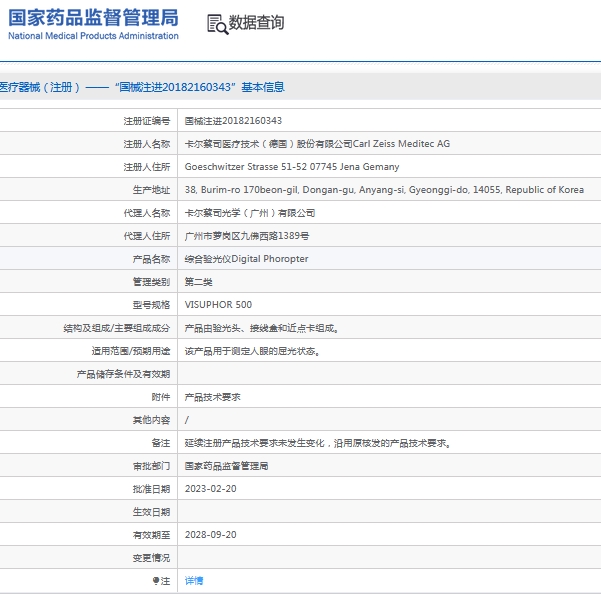The height and width of the screenshot is (597, 601).
Task: Click the 广州市萝岗区九佛西路1389号 value
Action: tap(247, 236)
